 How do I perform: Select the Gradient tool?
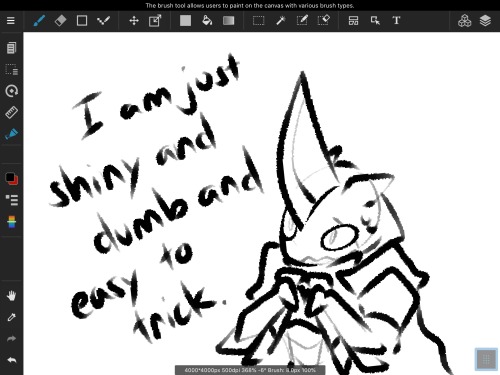[229, 21]
